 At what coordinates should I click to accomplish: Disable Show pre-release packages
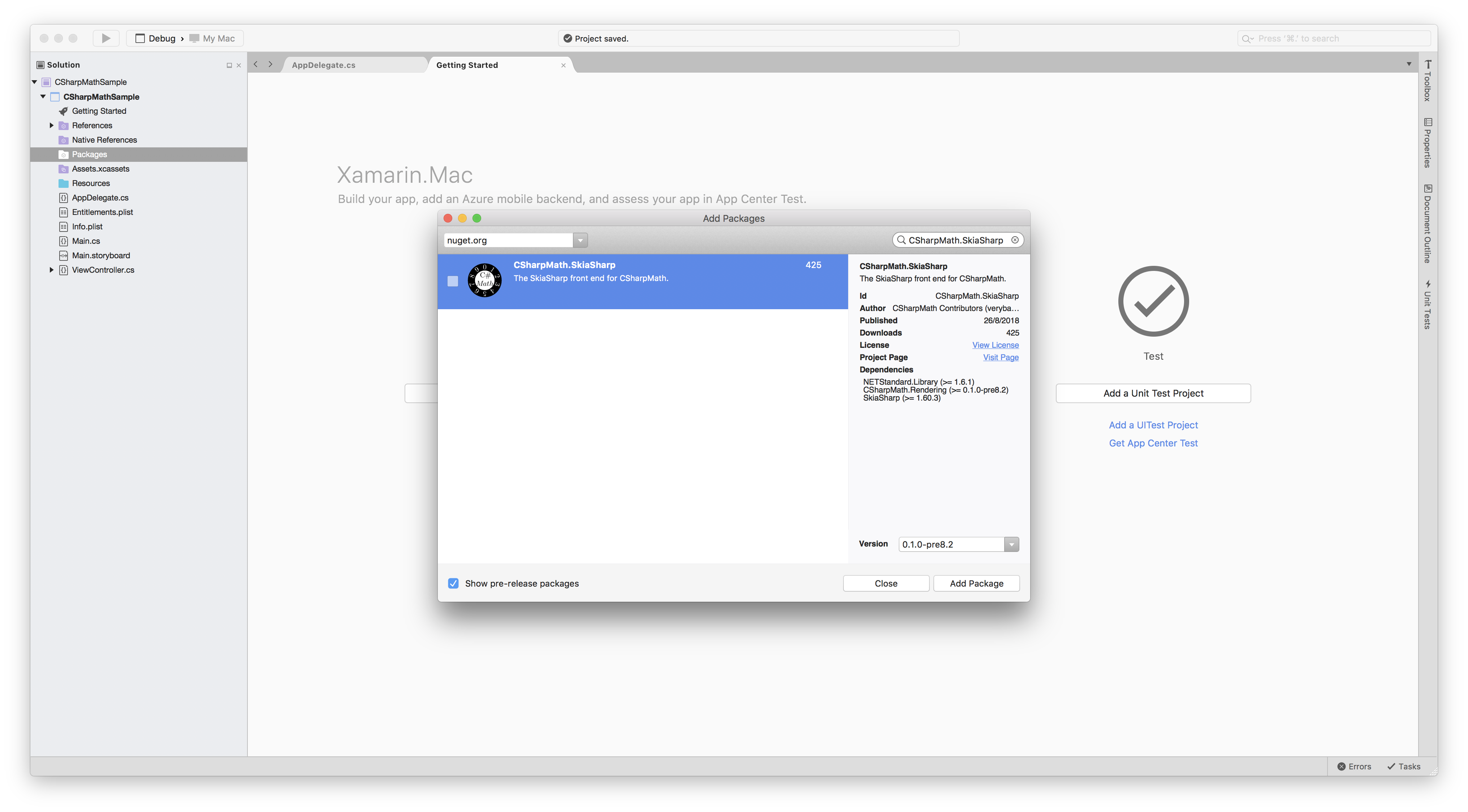[453, 583]
